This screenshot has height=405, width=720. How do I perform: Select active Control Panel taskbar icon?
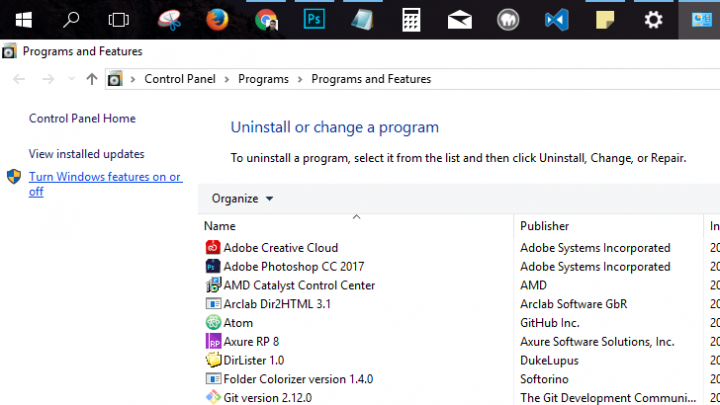702,20
